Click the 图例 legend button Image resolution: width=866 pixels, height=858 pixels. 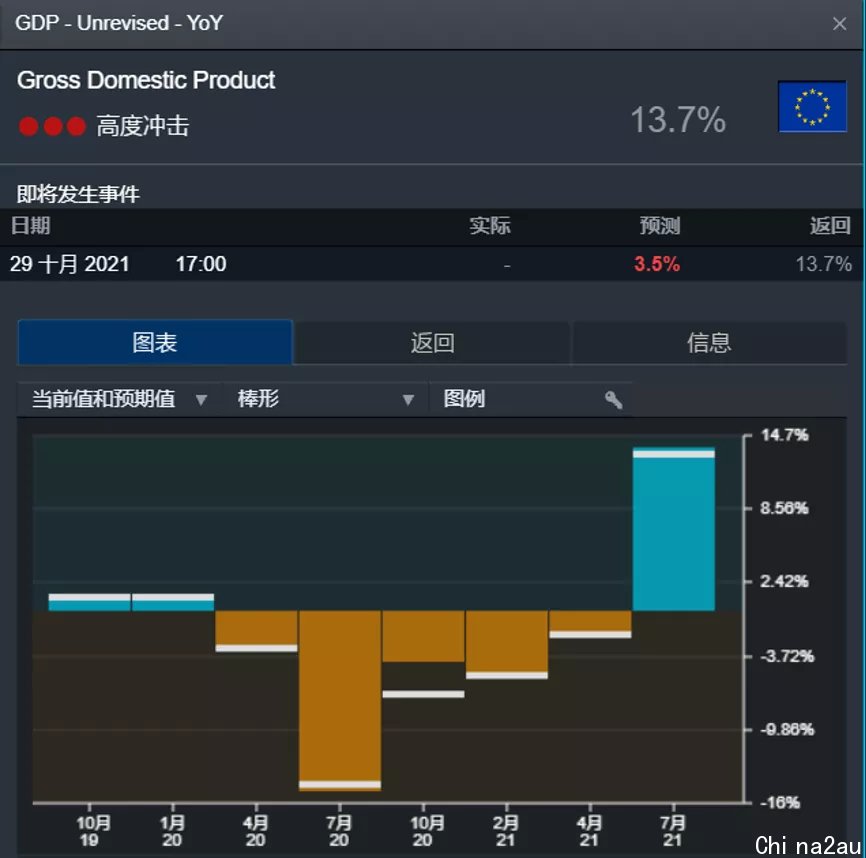click(x=530, y=399)
